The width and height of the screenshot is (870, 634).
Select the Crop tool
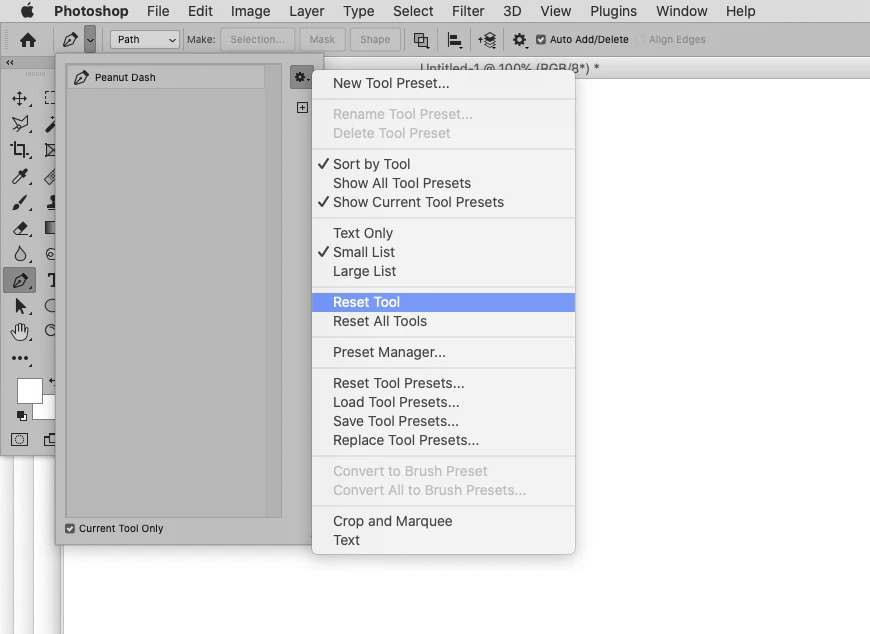pyautogui.click(x=20, y=150)
